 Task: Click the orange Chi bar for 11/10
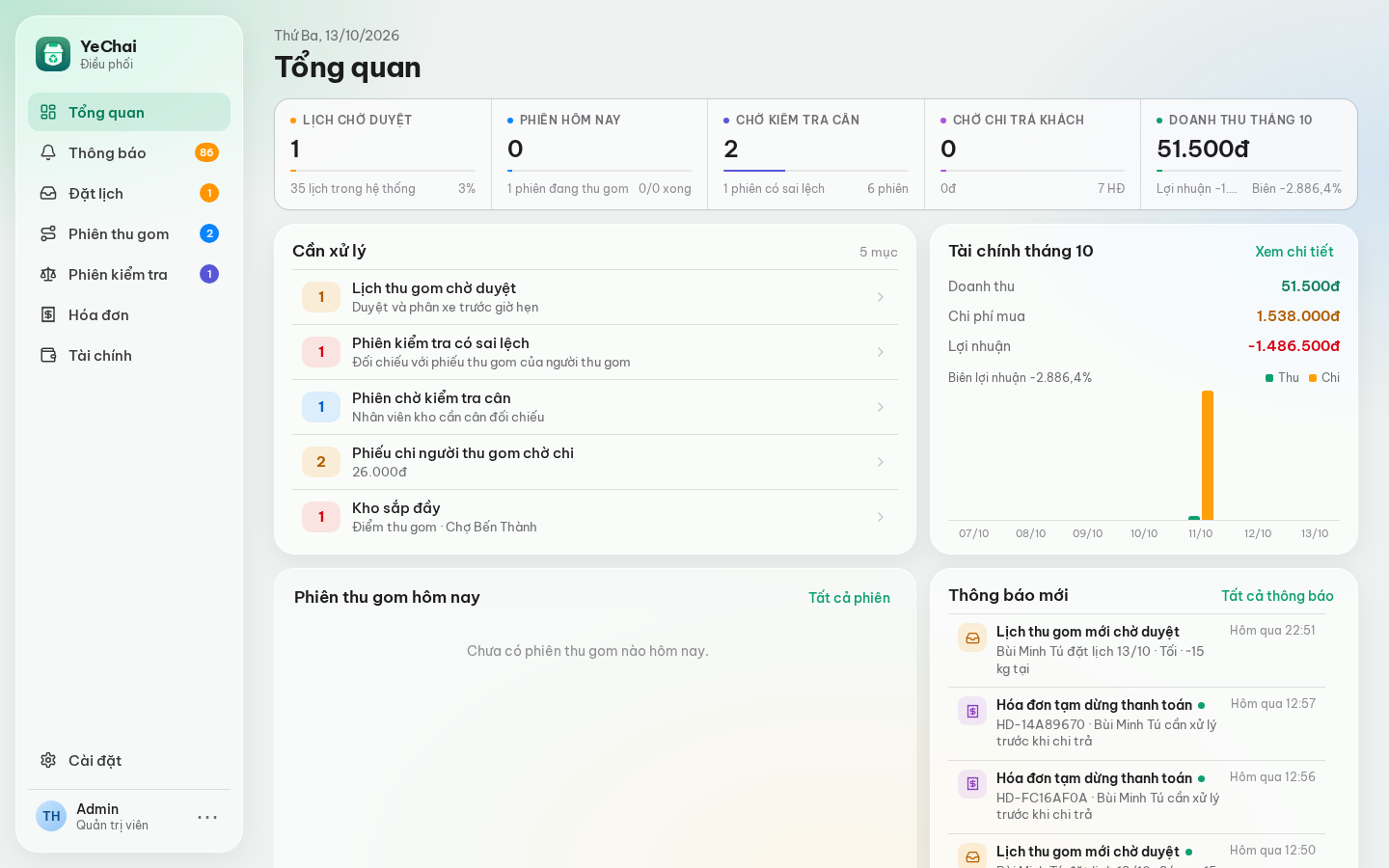pos(1208,455)
